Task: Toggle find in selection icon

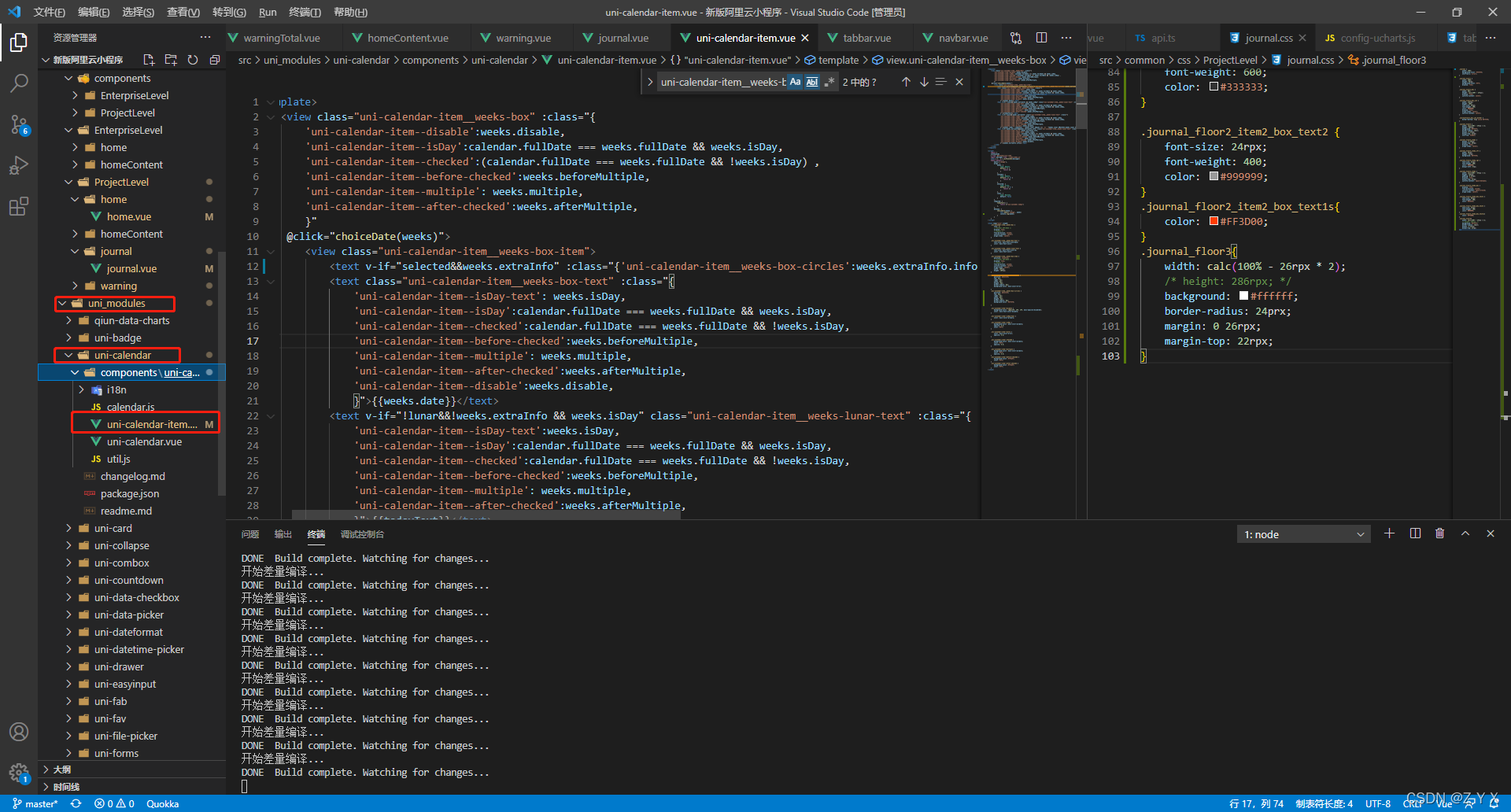Action: (941, 82)
